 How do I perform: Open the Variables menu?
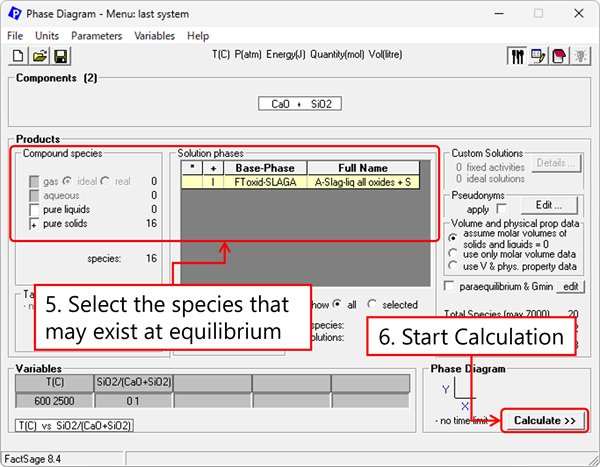(x=155, y=36)
